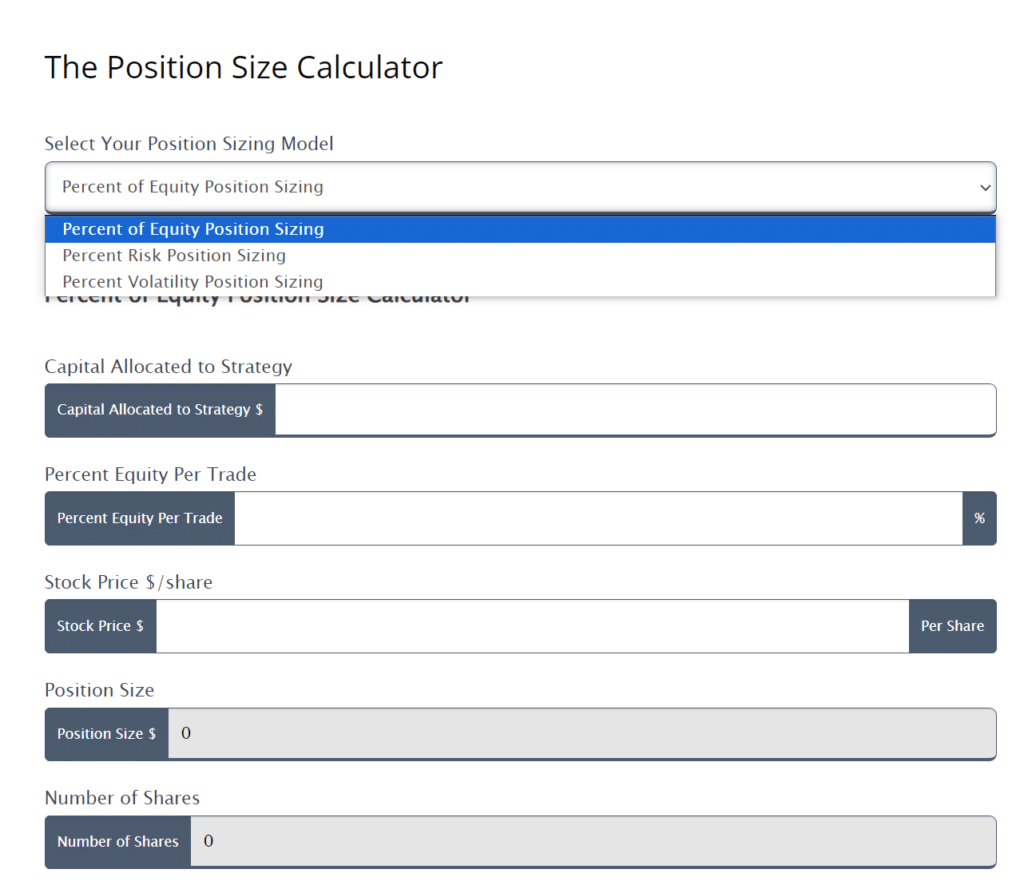Viewport: 1024px width, 885px height.
Task: Click the Stock Price $/share field label
Action: (128, 582)
